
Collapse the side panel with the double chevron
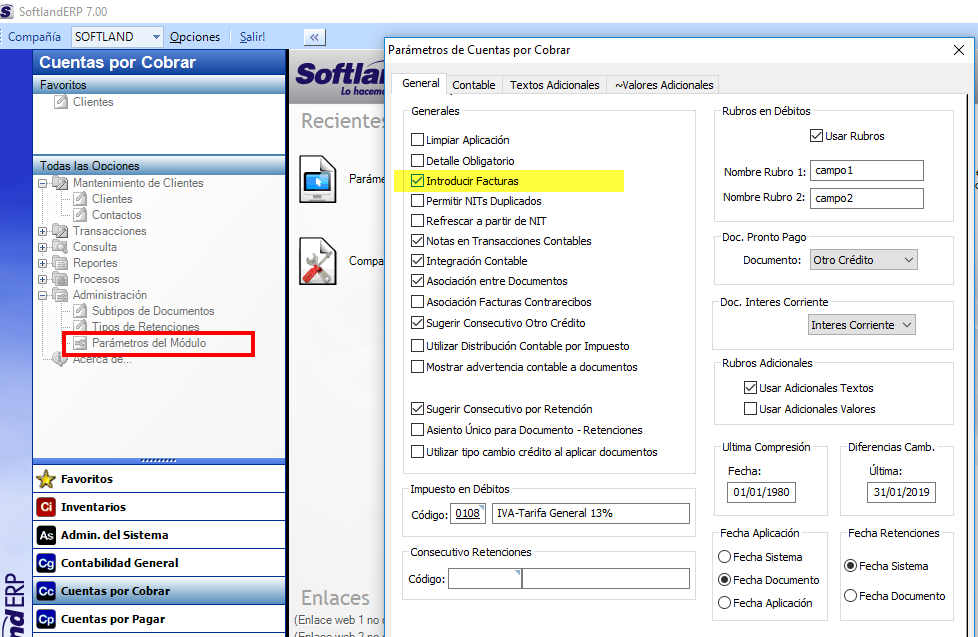tap(314, 37)
